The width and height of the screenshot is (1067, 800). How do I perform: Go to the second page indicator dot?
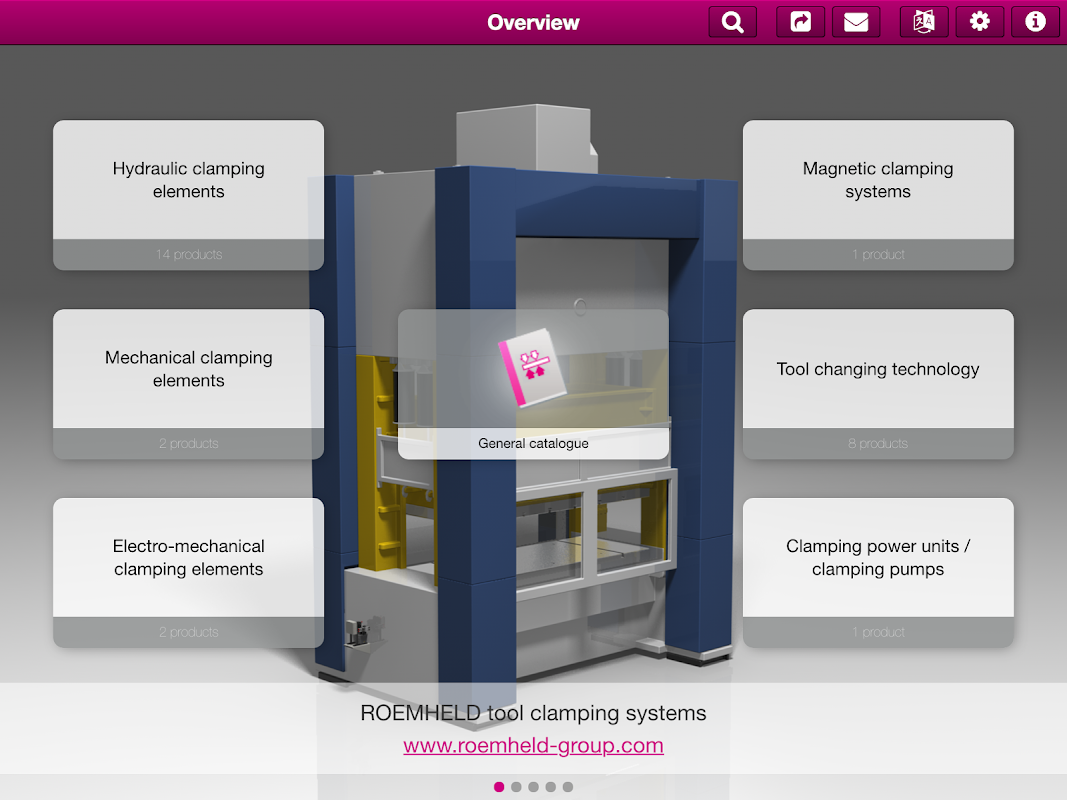coord(516,787)
